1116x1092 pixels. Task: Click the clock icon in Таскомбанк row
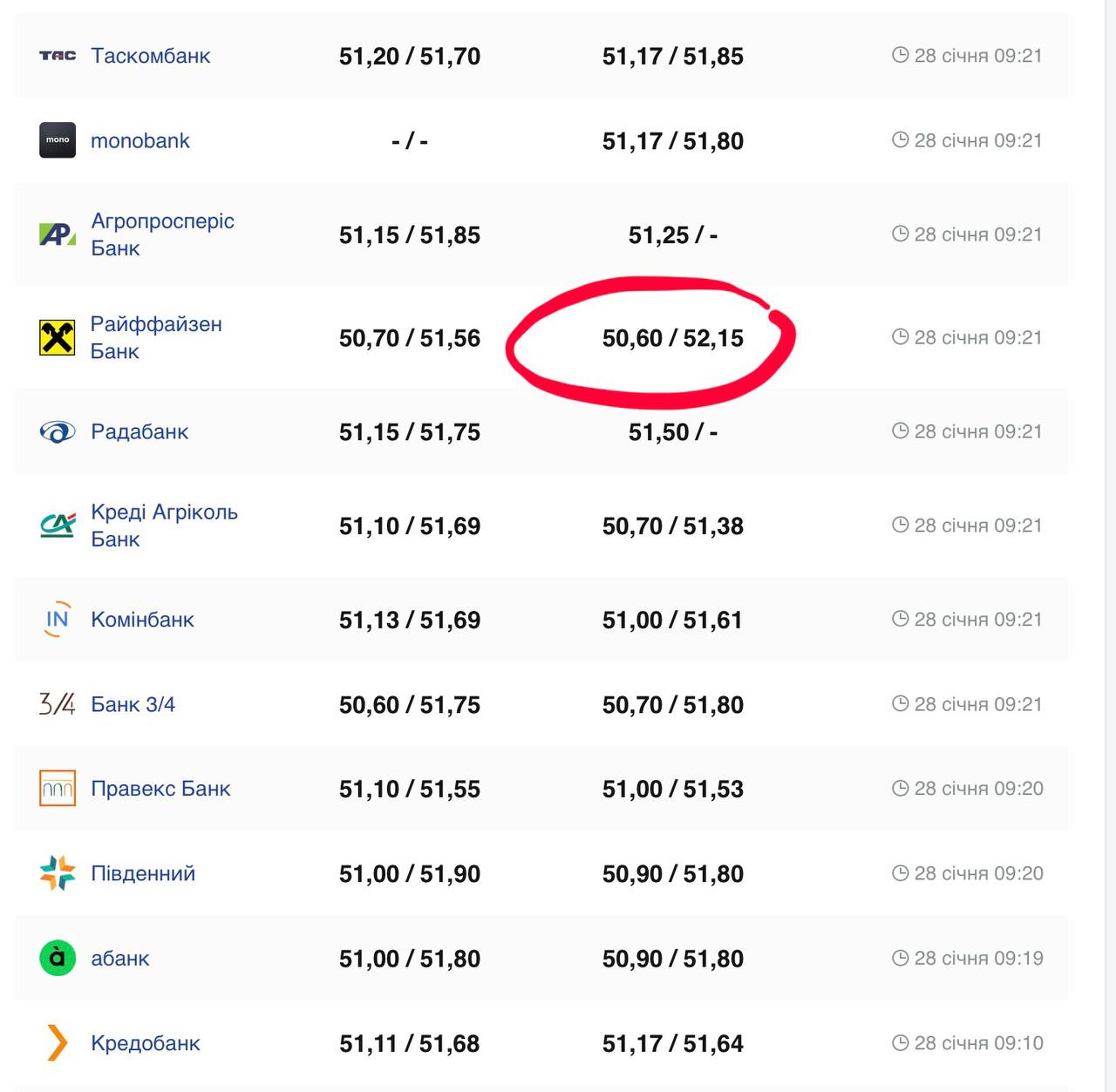(x=900, y=56)
